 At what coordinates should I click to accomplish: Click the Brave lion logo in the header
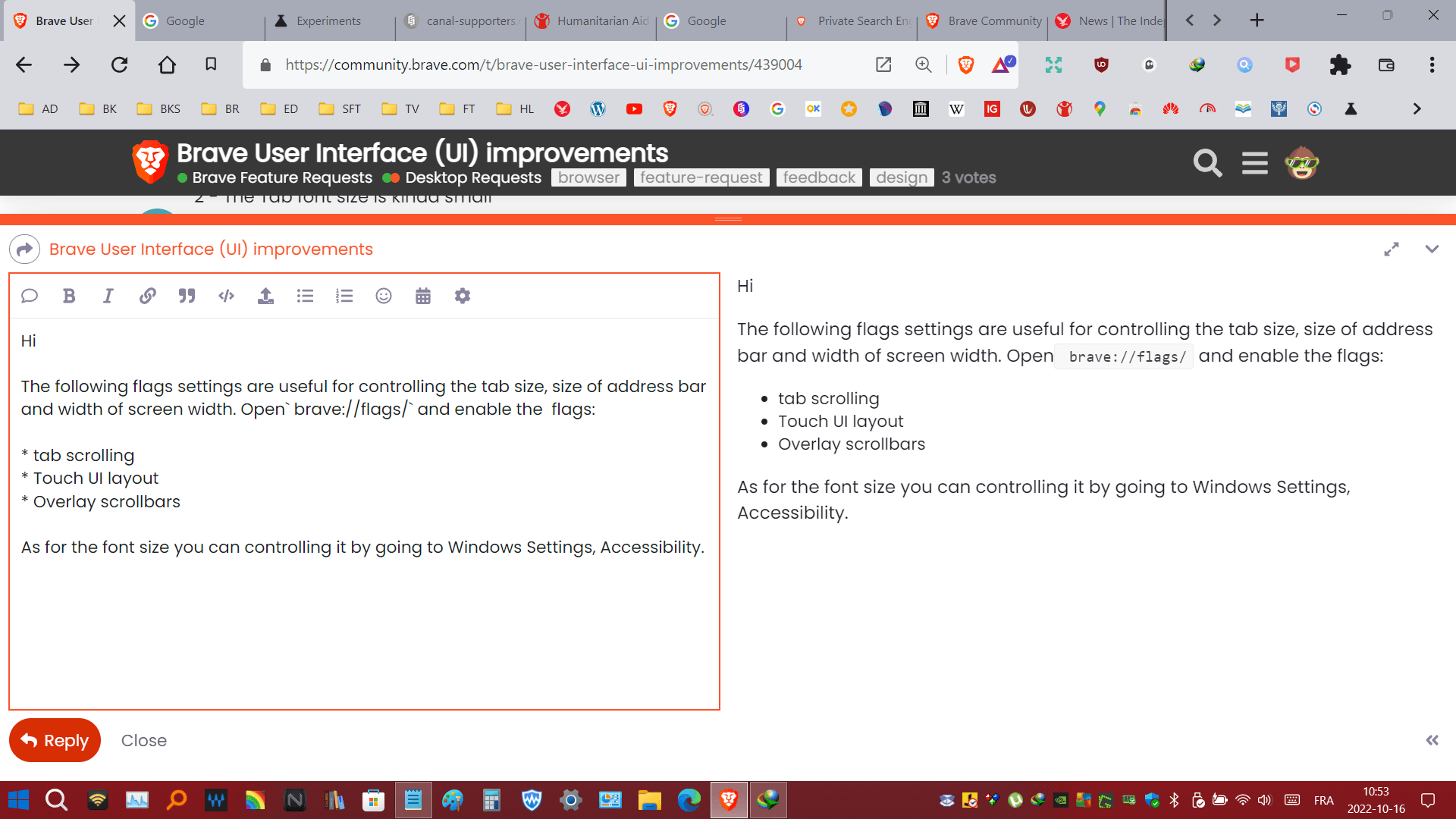149,162
